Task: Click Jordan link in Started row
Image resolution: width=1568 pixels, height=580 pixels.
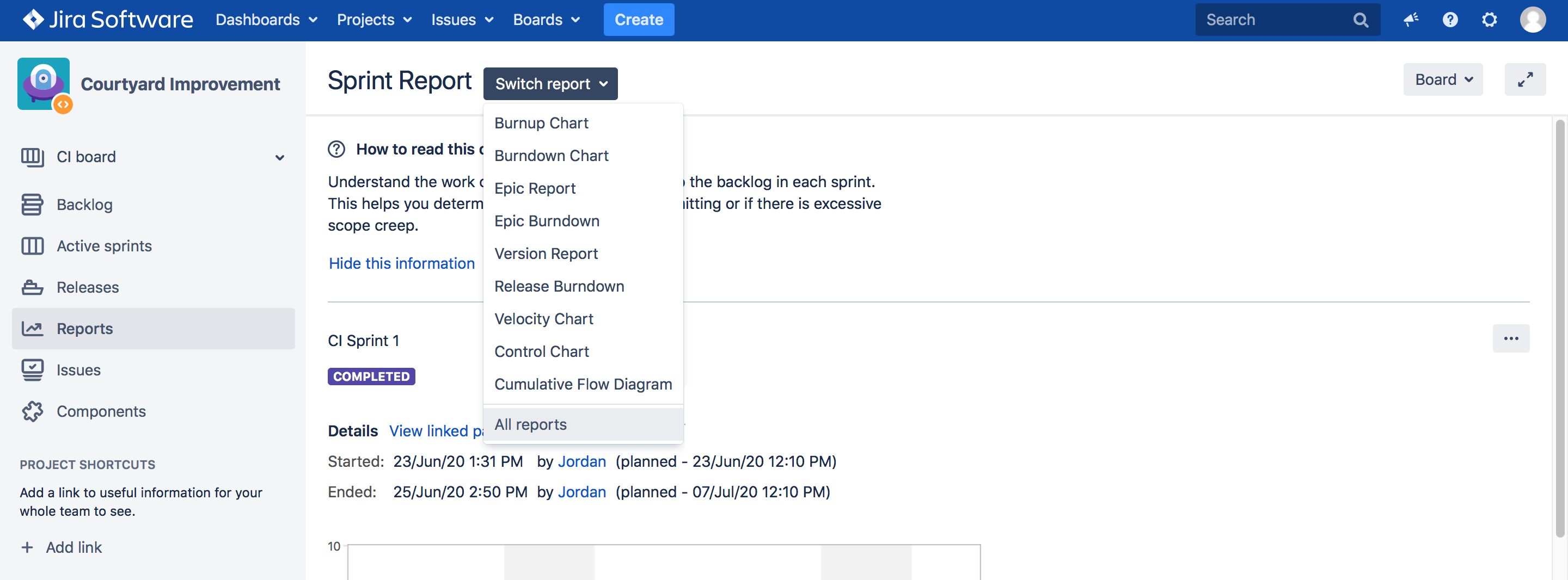Action: coord(581,462)
